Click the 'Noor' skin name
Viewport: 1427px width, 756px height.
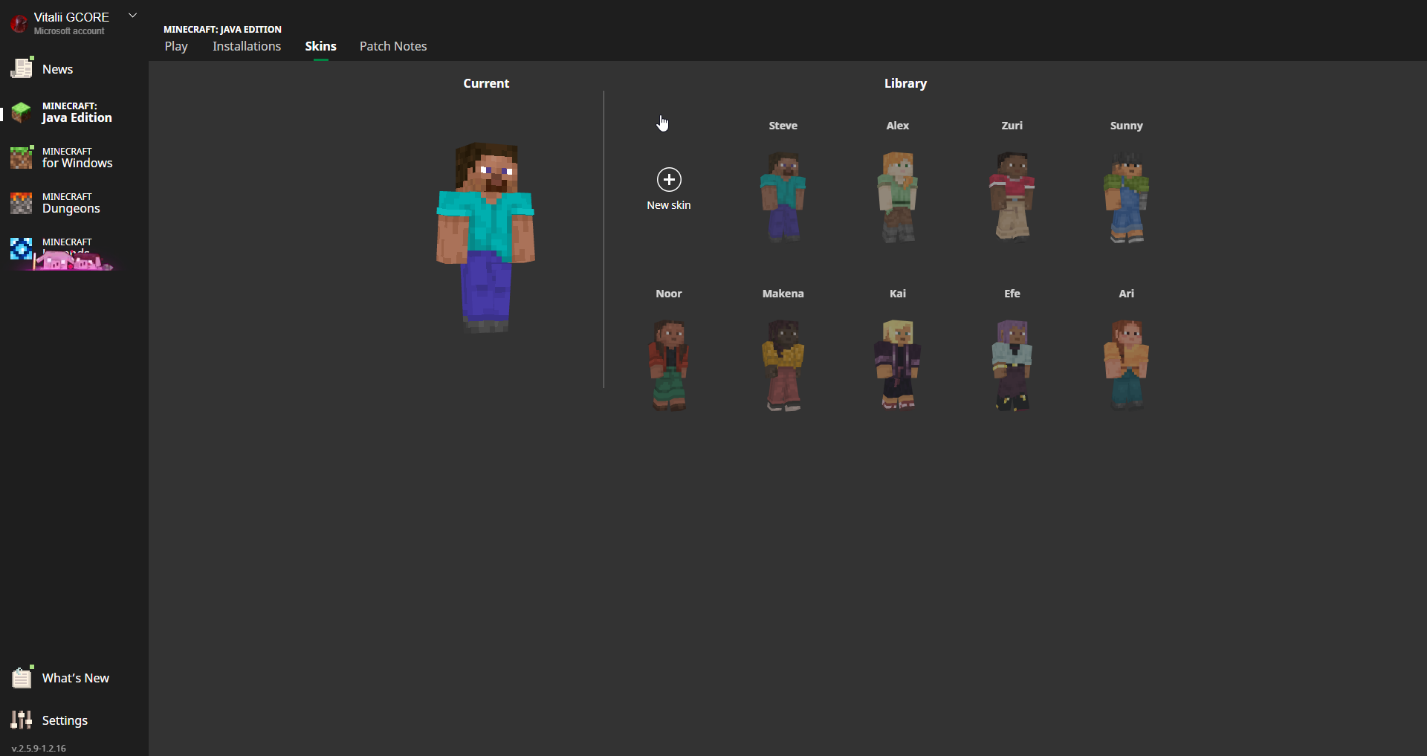coord(669,294)
